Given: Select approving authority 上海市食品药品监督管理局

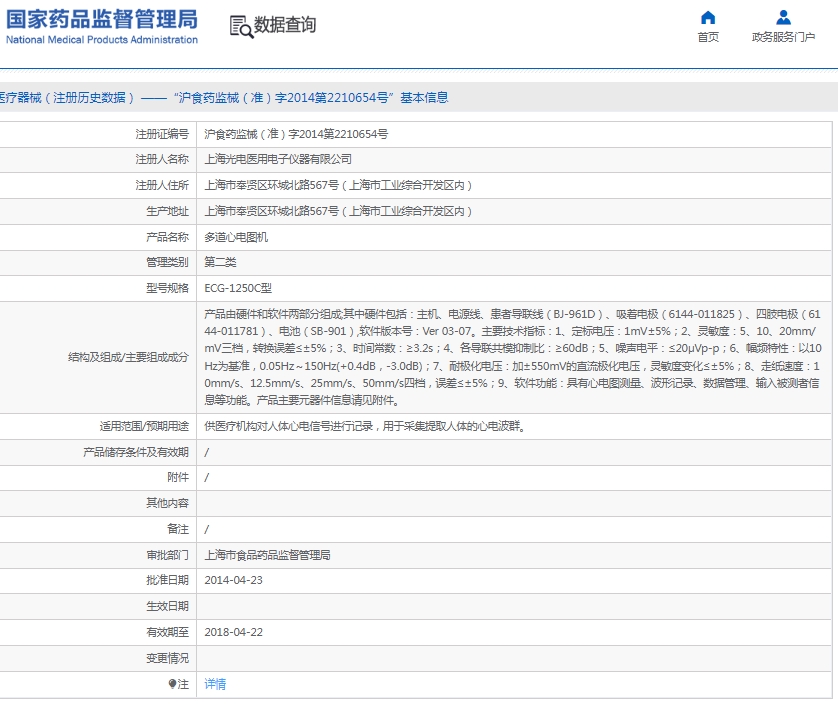Looking at the screenshot, I should (267, 555).
